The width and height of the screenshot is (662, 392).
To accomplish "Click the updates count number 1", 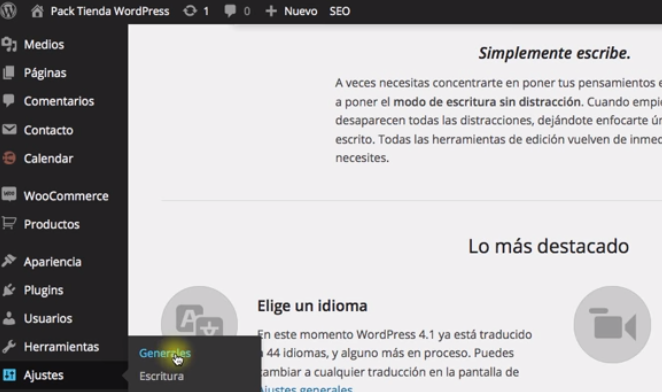I will coord(206,11).
